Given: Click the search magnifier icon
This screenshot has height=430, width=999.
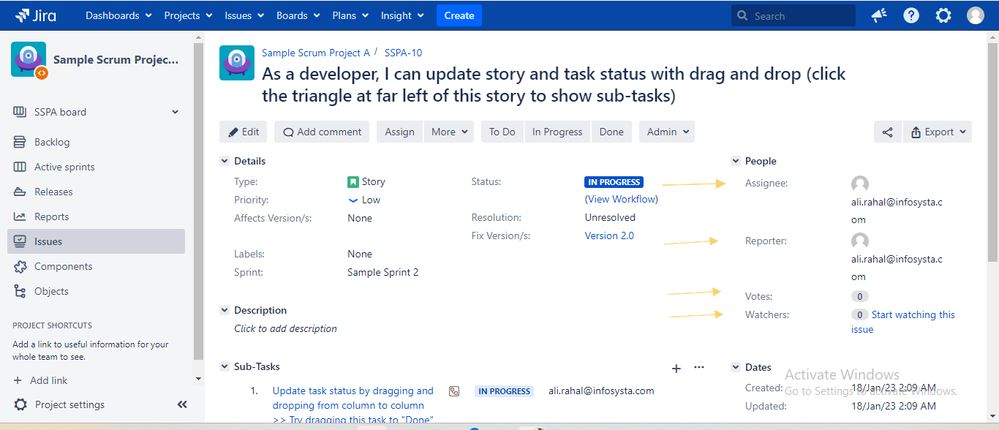Looking at the screenshot, I should pos(742,15).
